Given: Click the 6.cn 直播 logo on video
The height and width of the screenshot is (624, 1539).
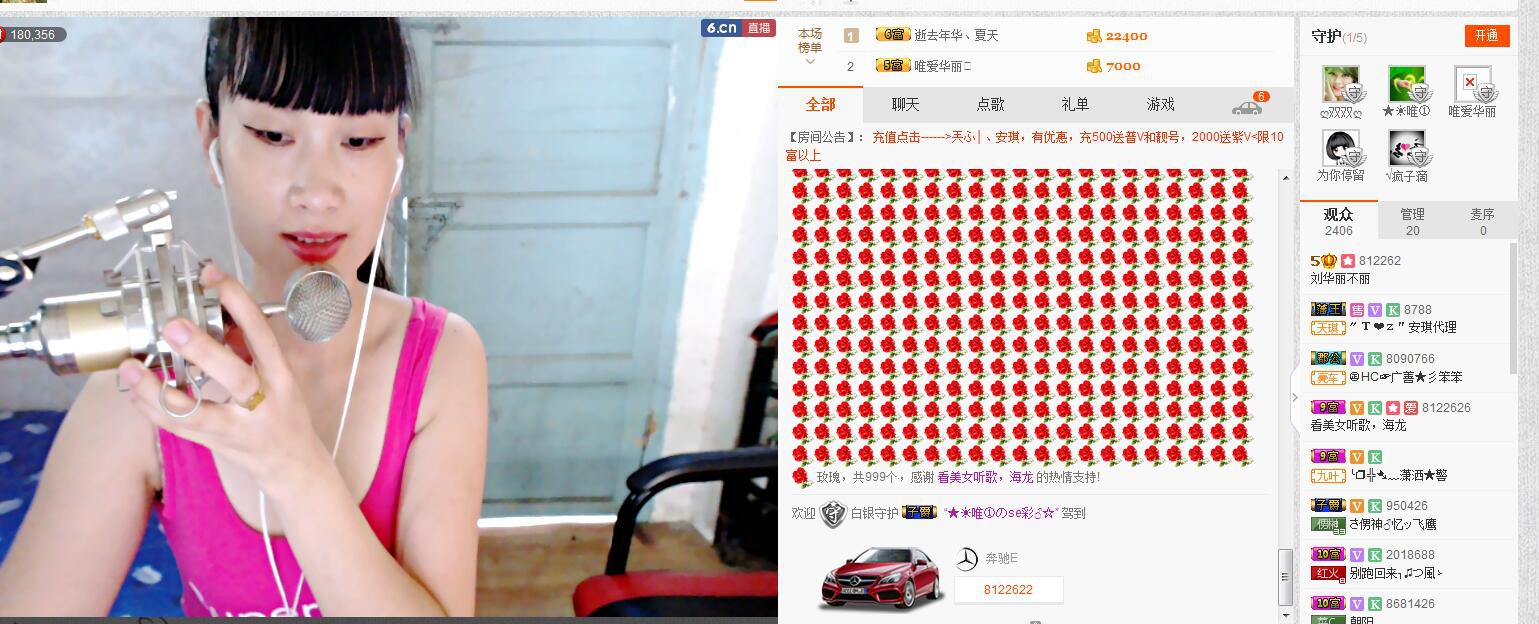Looking at the screenshot, I should click(738, 28).
